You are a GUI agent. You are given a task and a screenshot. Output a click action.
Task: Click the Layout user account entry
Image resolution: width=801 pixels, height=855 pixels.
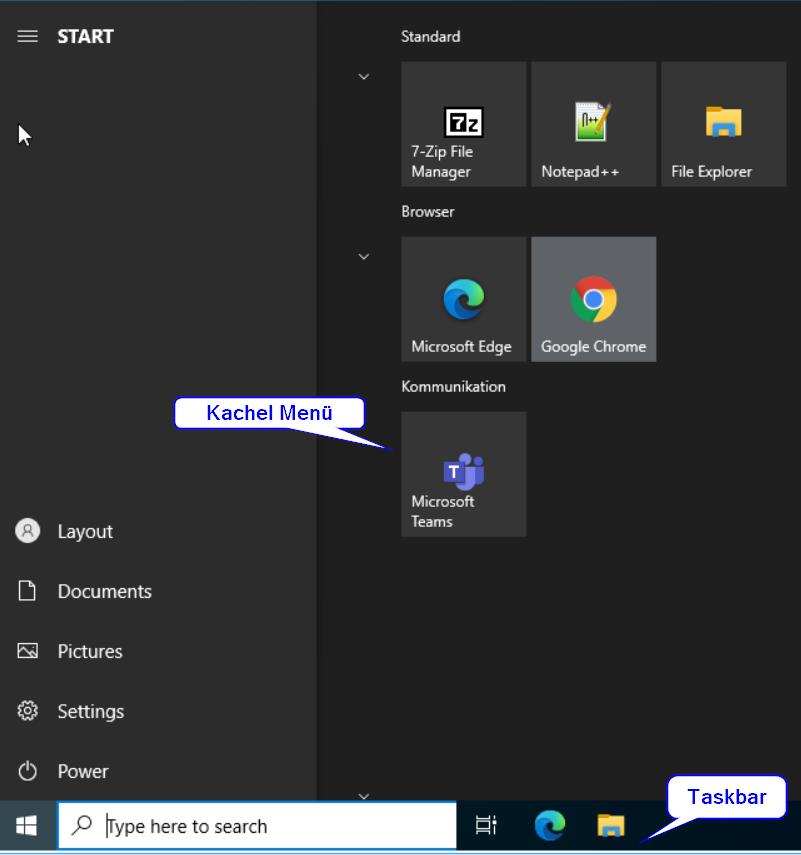pos(158,531)
